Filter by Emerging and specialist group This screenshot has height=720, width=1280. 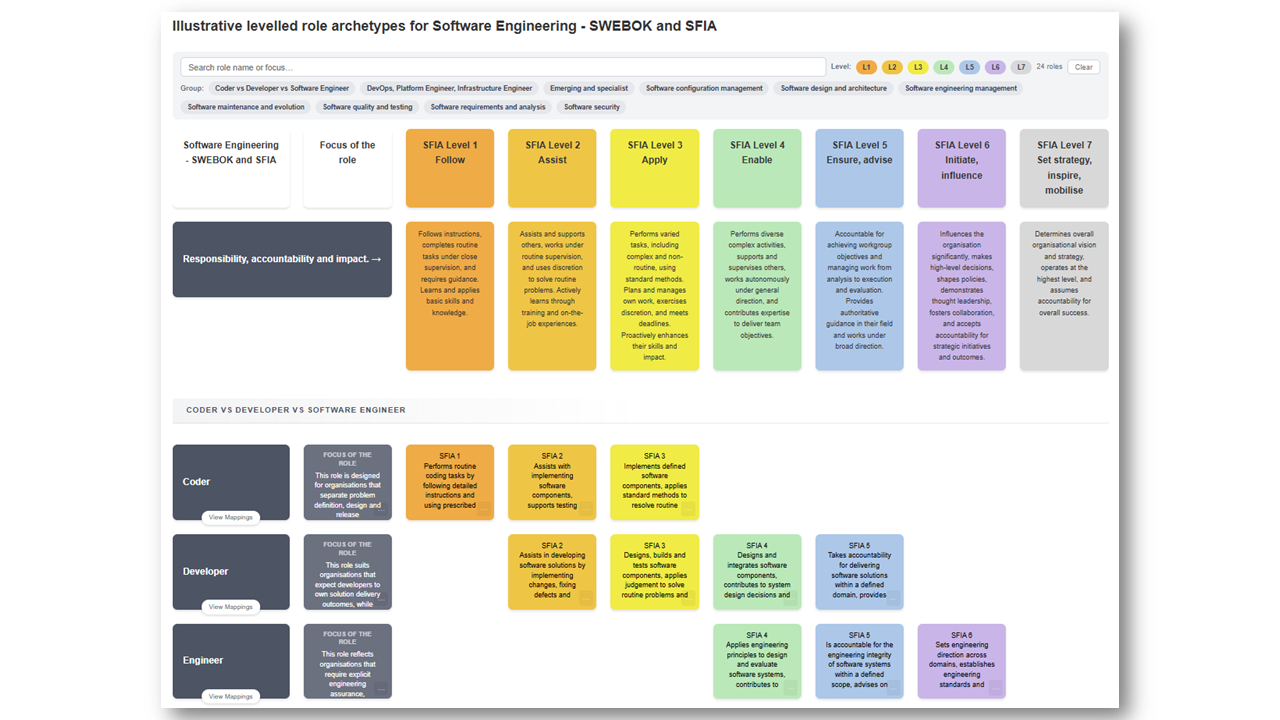588,88
